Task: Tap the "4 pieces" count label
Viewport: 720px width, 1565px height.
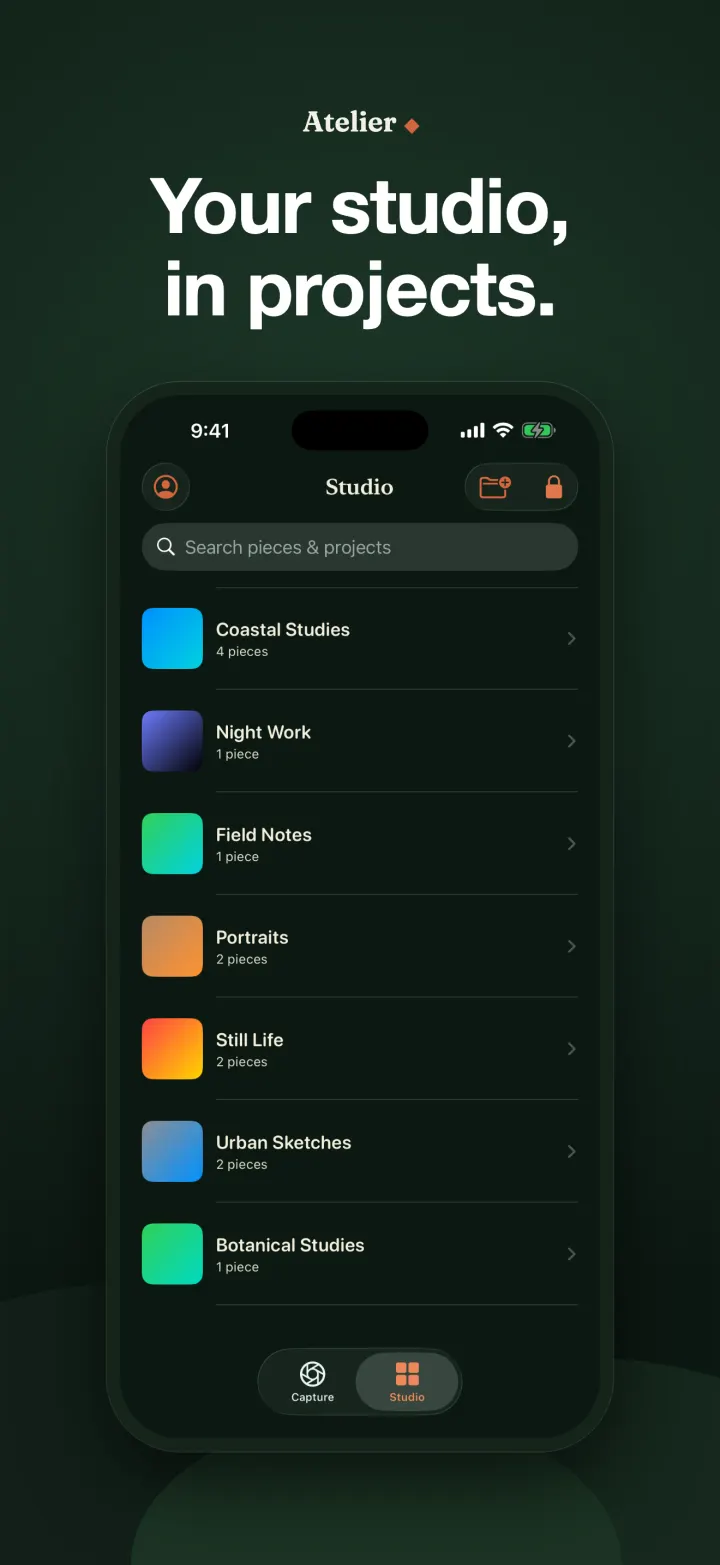Action: pyautogui.click(x=242, y=652)
